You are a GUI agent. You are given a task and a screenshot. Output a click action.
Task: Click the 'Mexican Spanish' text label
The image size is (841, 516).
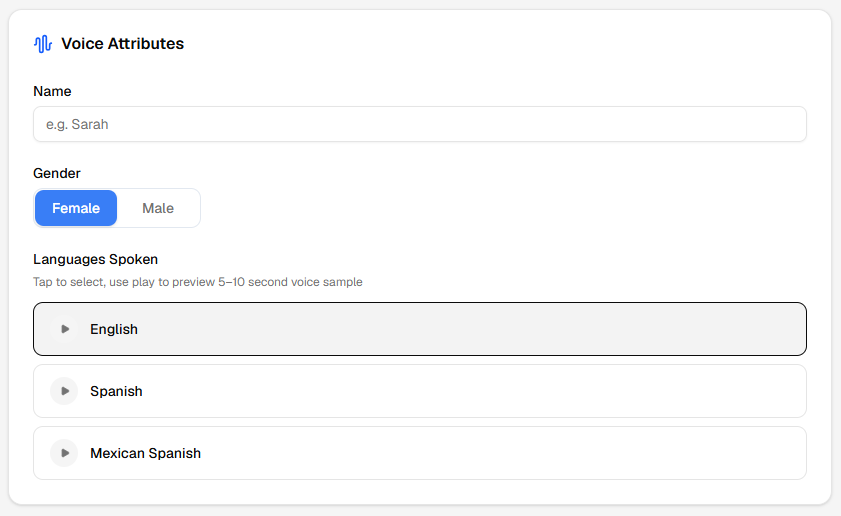tap(145, 453)
